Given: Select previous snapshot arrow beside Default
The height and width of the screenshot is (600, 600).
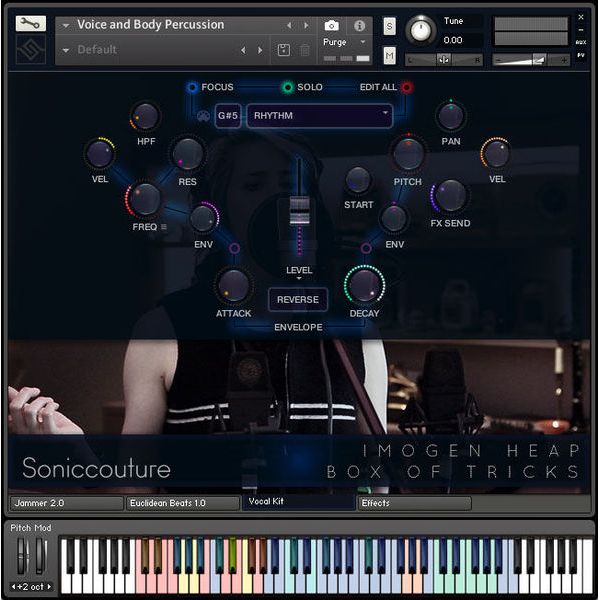Looking at the screenshot, I should [x=243, y=50].
